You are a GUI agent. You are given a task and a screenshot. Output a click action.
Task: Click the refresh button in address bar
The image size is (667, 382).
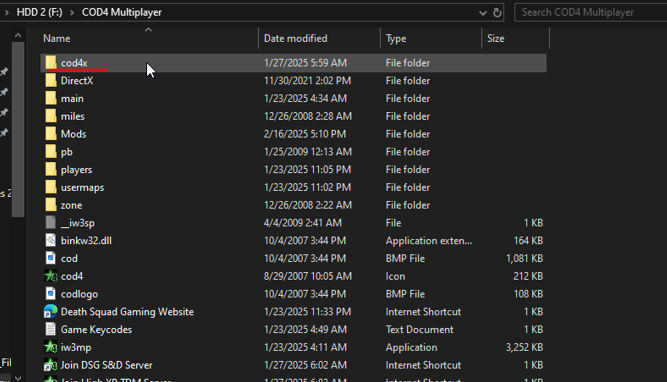497,12
